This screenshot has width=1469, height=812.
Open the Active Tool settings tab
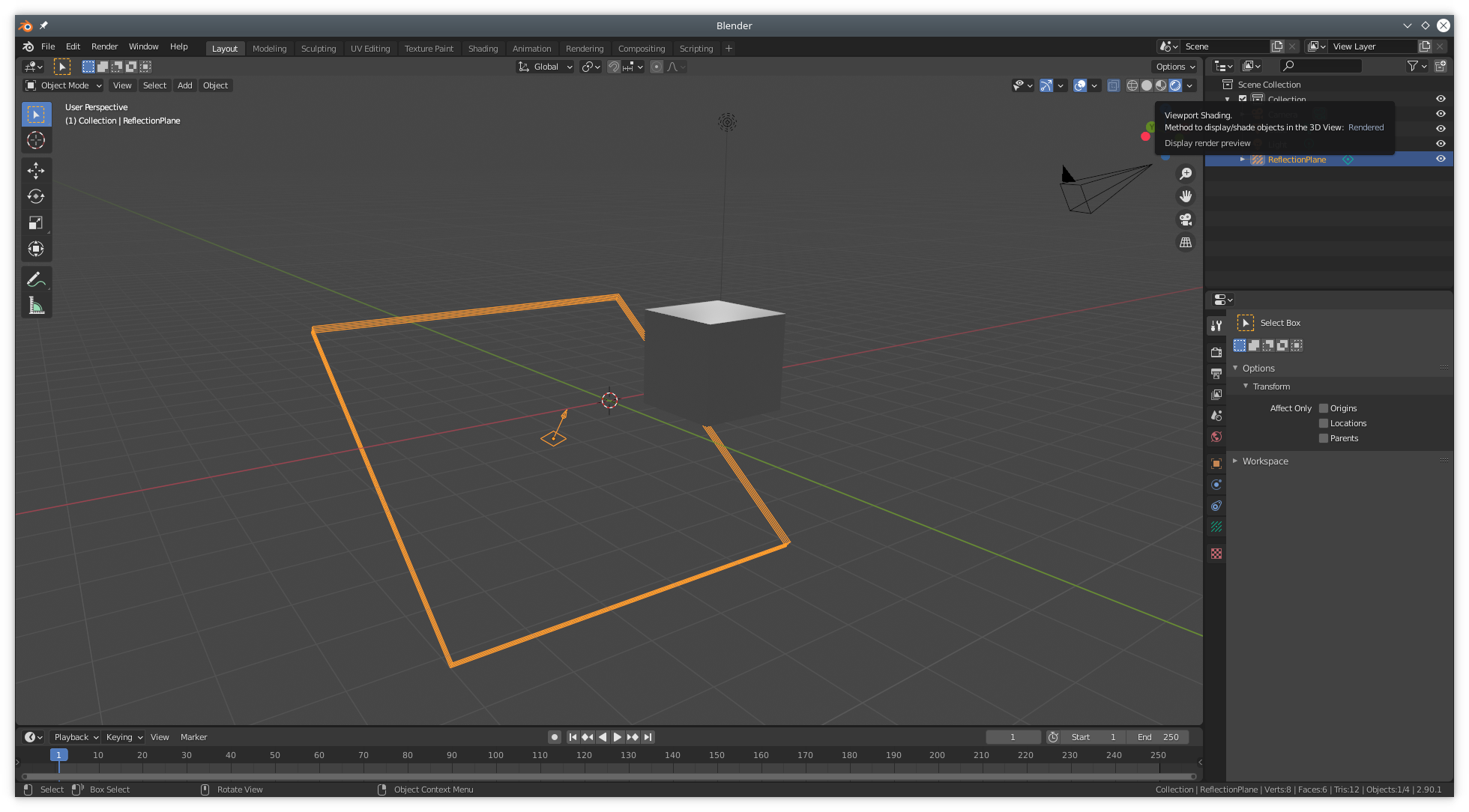[1216, 325]
